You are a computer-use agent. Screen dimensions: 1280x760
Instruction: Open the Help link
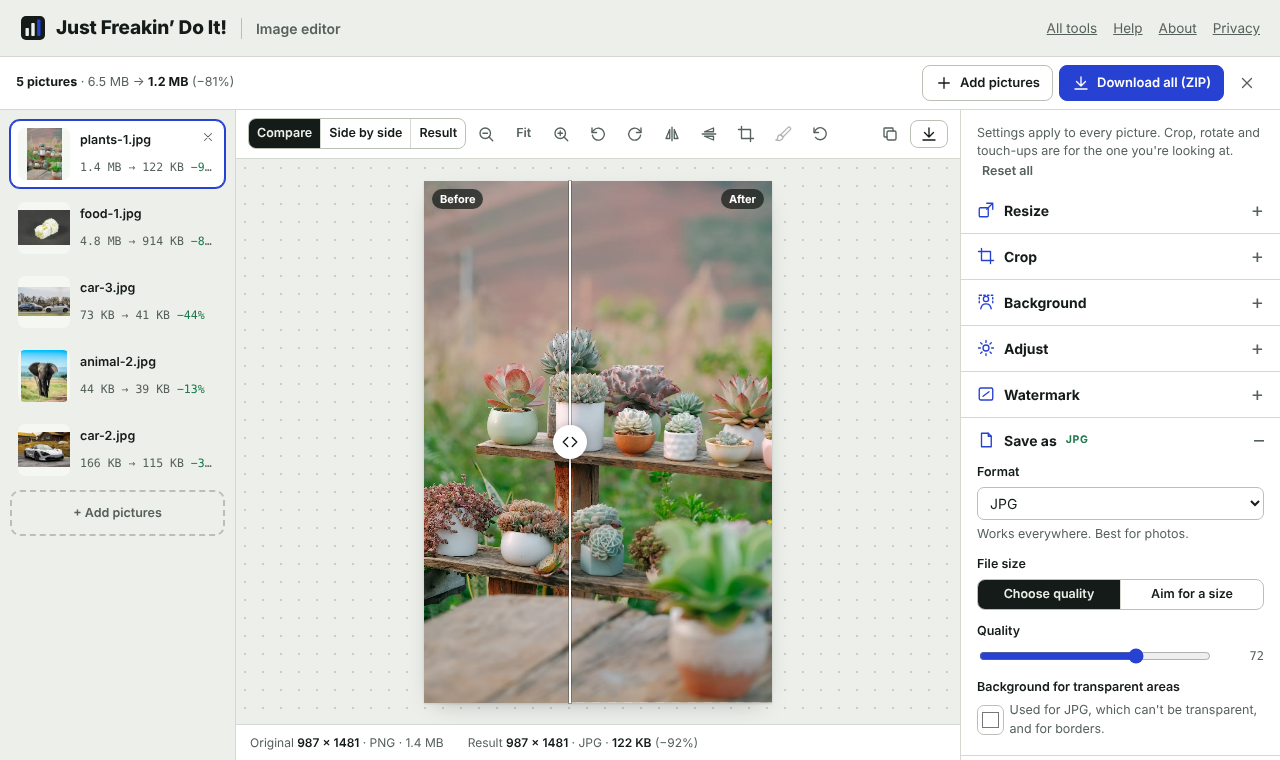[1128, 28]
